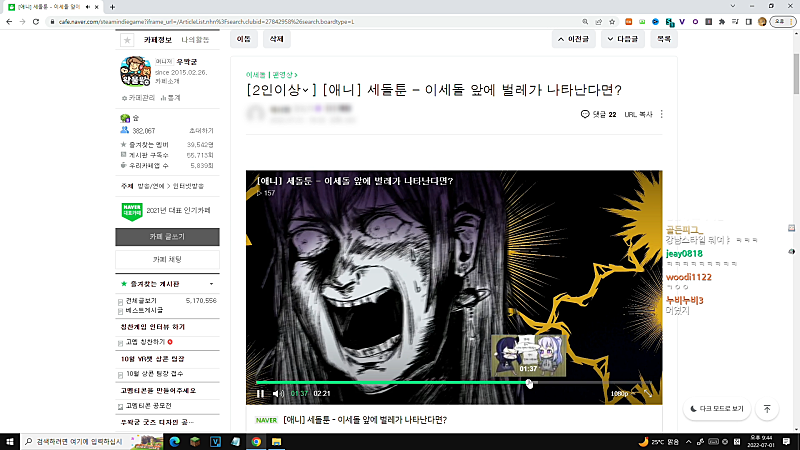The image size is (800, 450).
Task: Open the 통계 statistics link
Action: [170, 98]
